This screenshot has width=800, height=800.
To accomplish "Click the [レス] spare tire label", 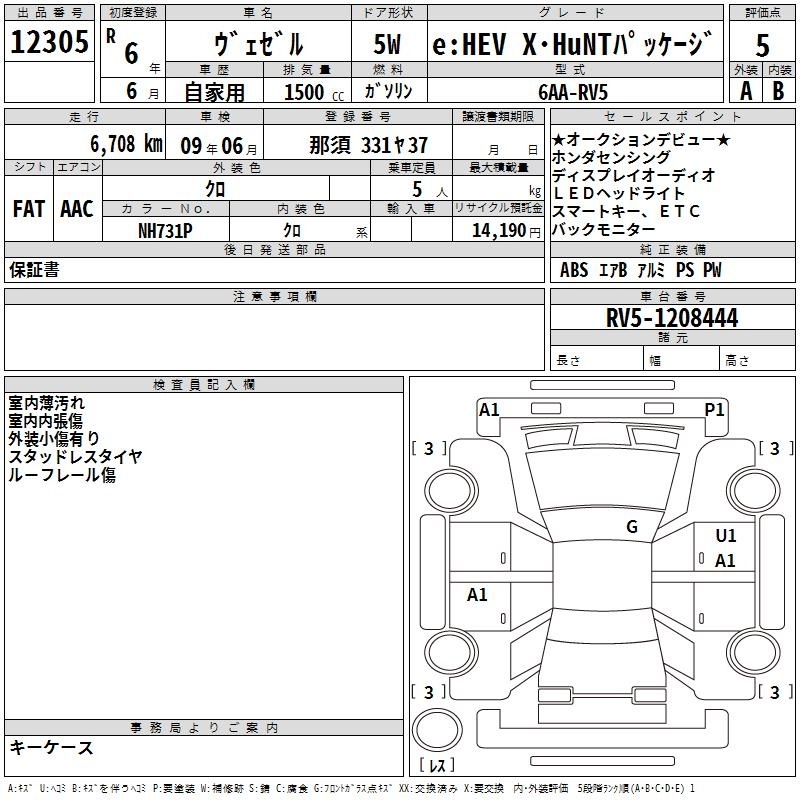I will click(x=437, y=765).
